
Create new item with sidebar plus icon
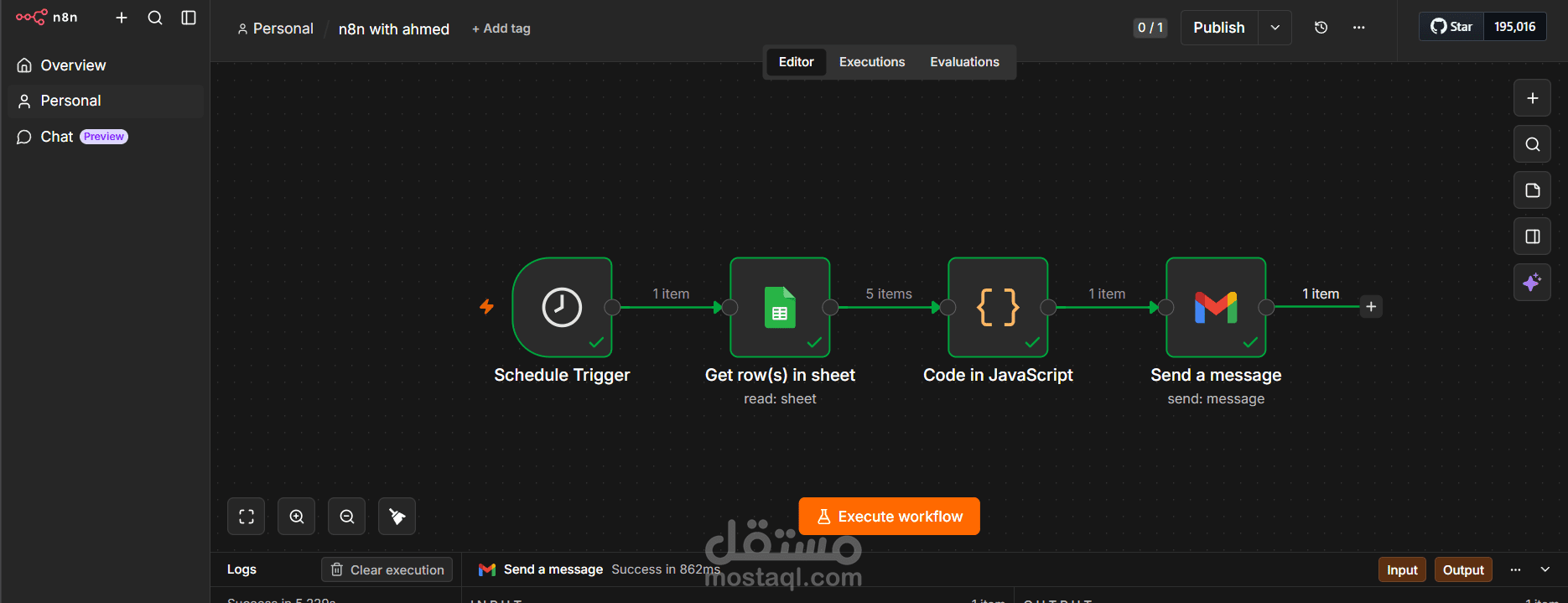tap(122, 18)
